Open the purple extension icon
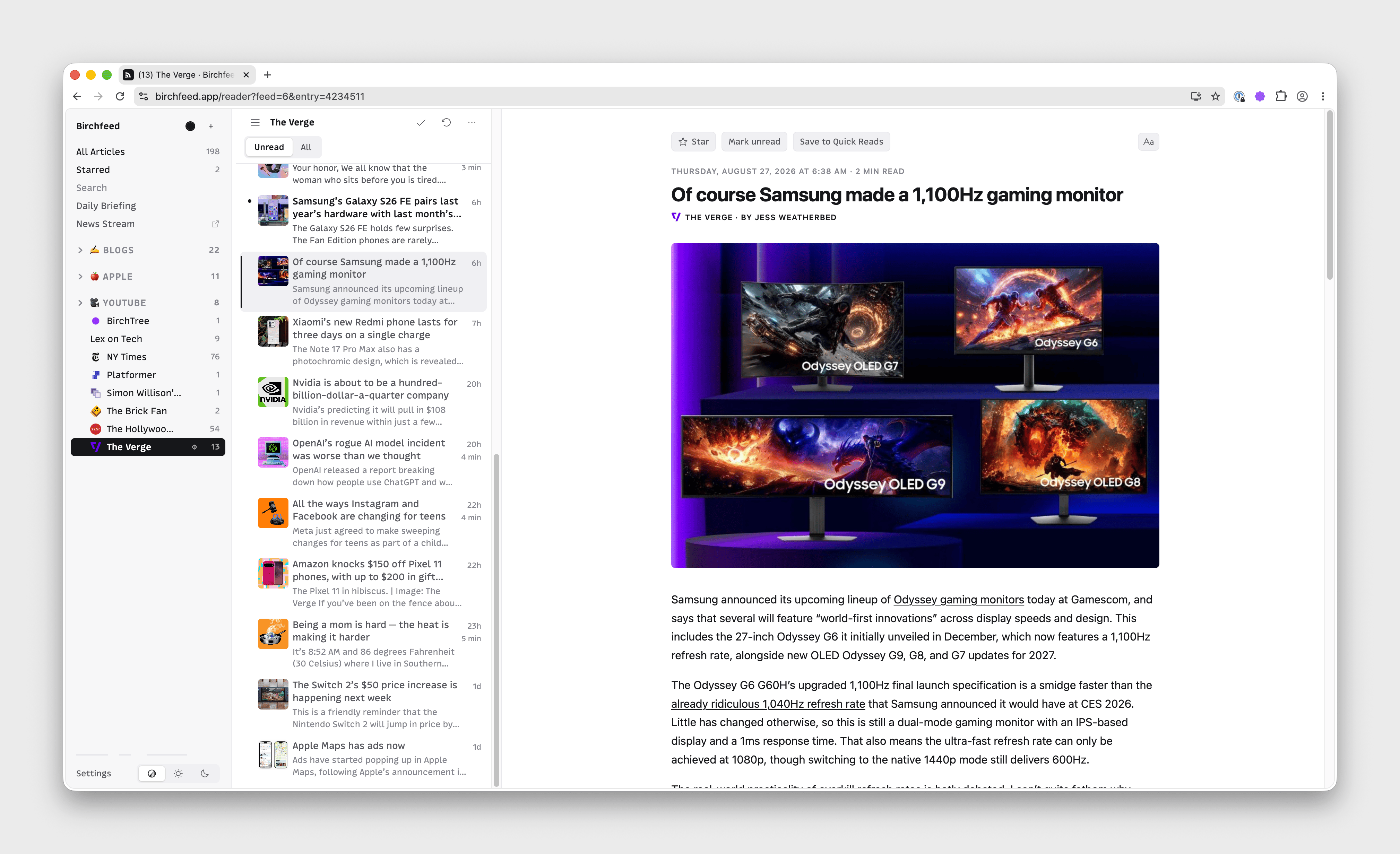This screenshot has height=854, width=1400. pos(1260,97)
